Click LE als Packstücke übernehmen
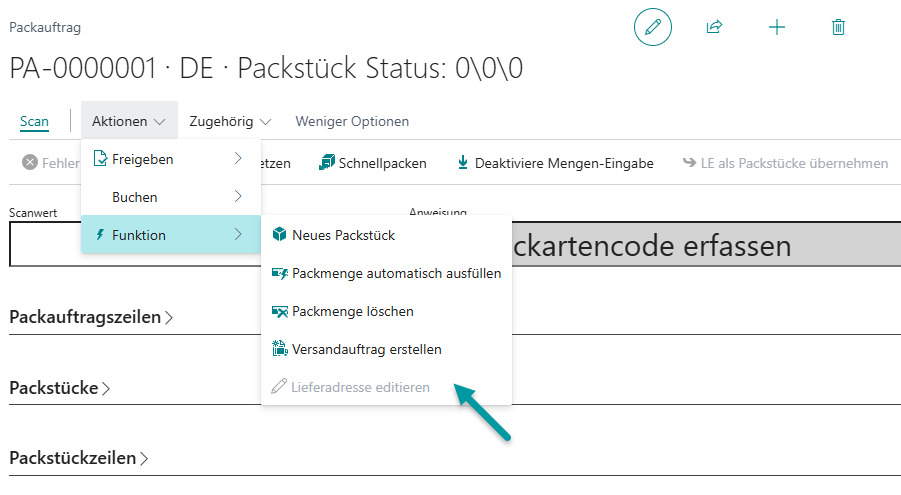This screenshot has width=901, height=495. pos(785,163)
